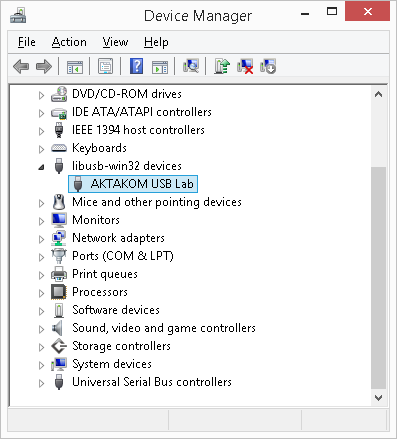Select the Processors category
Image resolution: width=397 pixels, height=439 pixels.
pos(100,292)
